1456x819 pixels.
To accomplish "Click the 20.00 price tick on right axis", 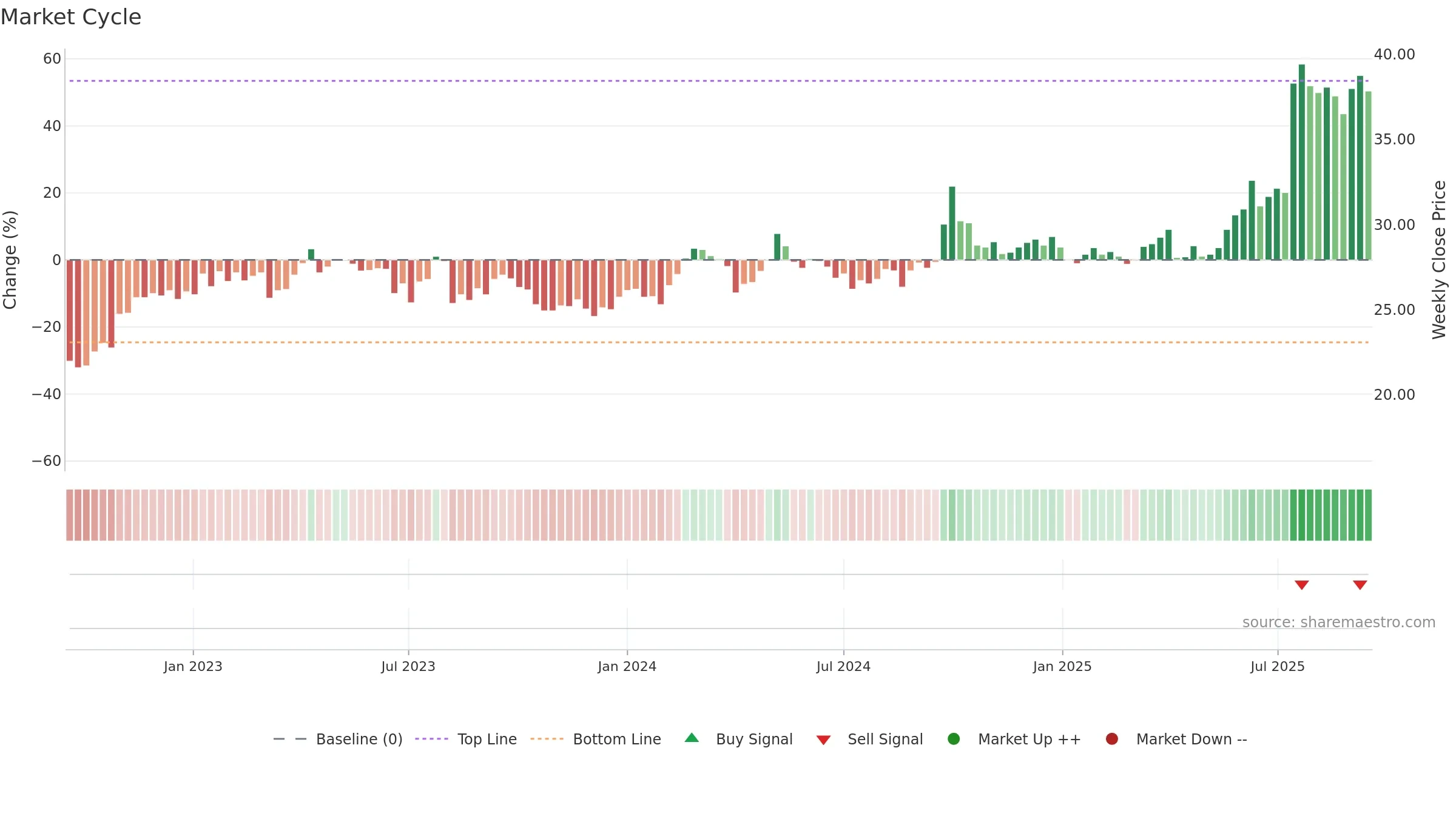I will click(x=1394, y=395).
